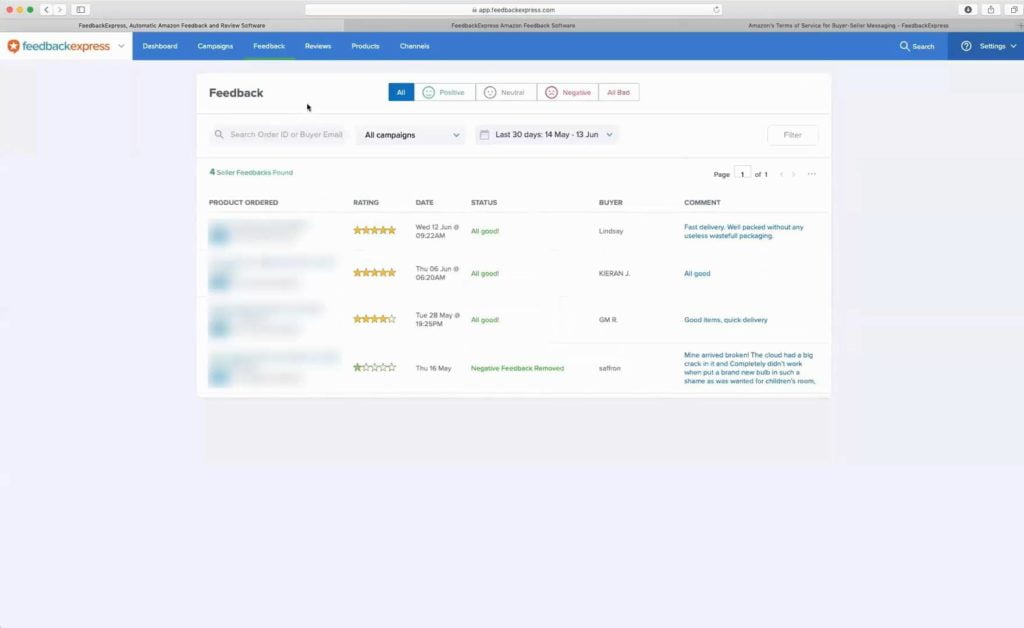Click the Filter button
1024x628 pixels.
pyautogui.click(x=792, y=135)
